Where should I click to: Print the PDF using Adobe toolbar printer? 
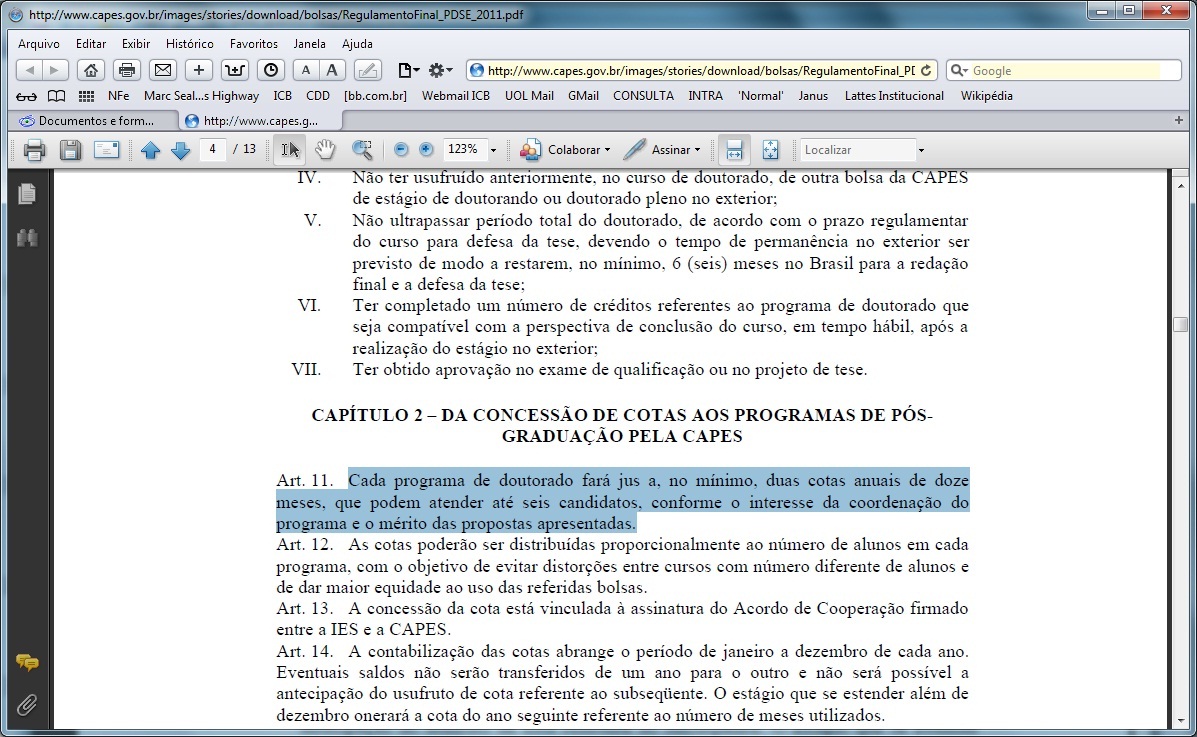(34, 150)
